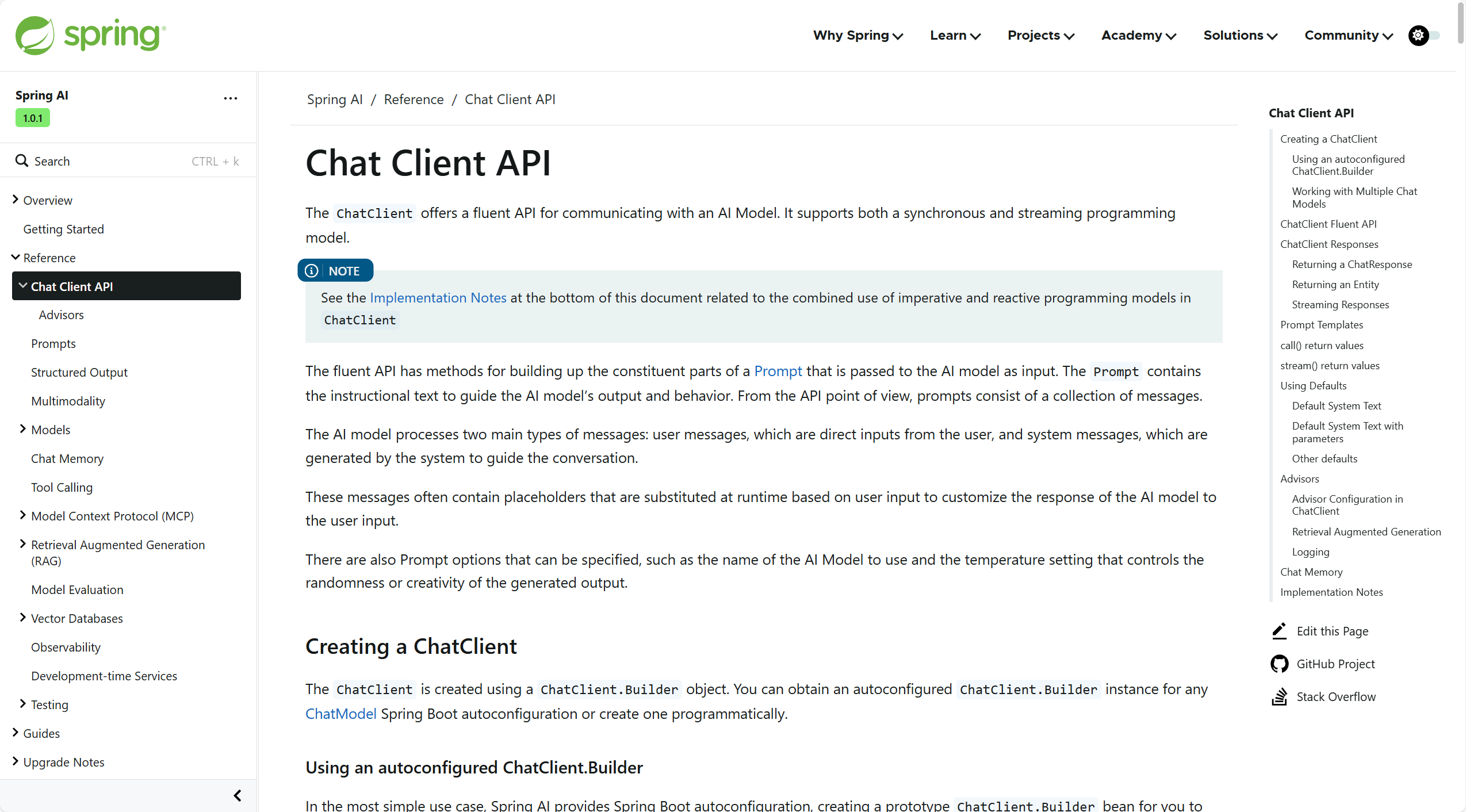Open Getting Started in the sidebar

[x=63, y=229]
